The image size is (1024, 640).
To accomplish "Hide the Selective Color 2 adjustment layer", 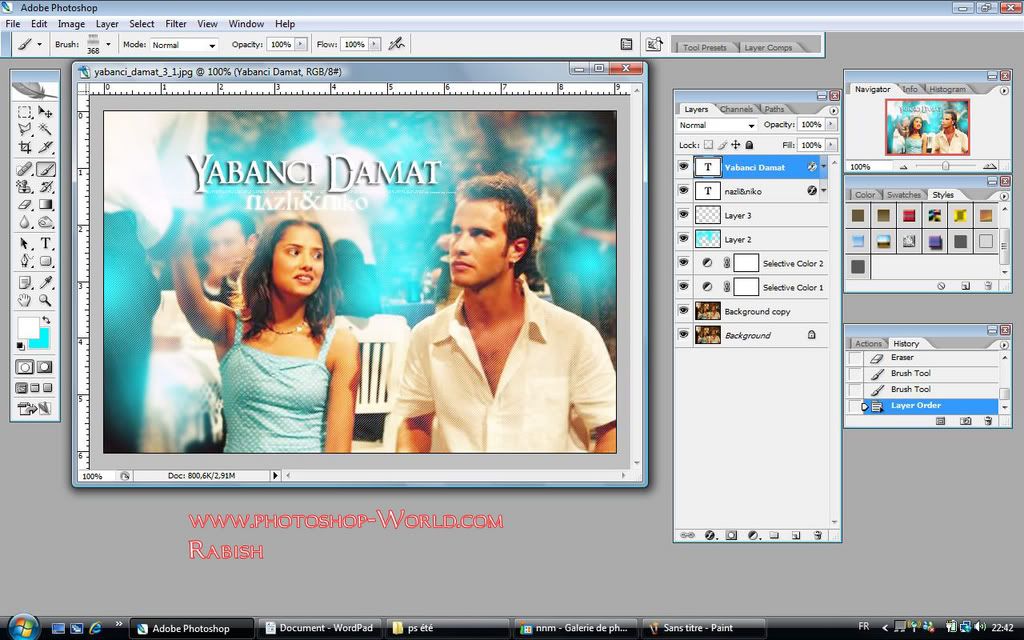I will point(683,263).
